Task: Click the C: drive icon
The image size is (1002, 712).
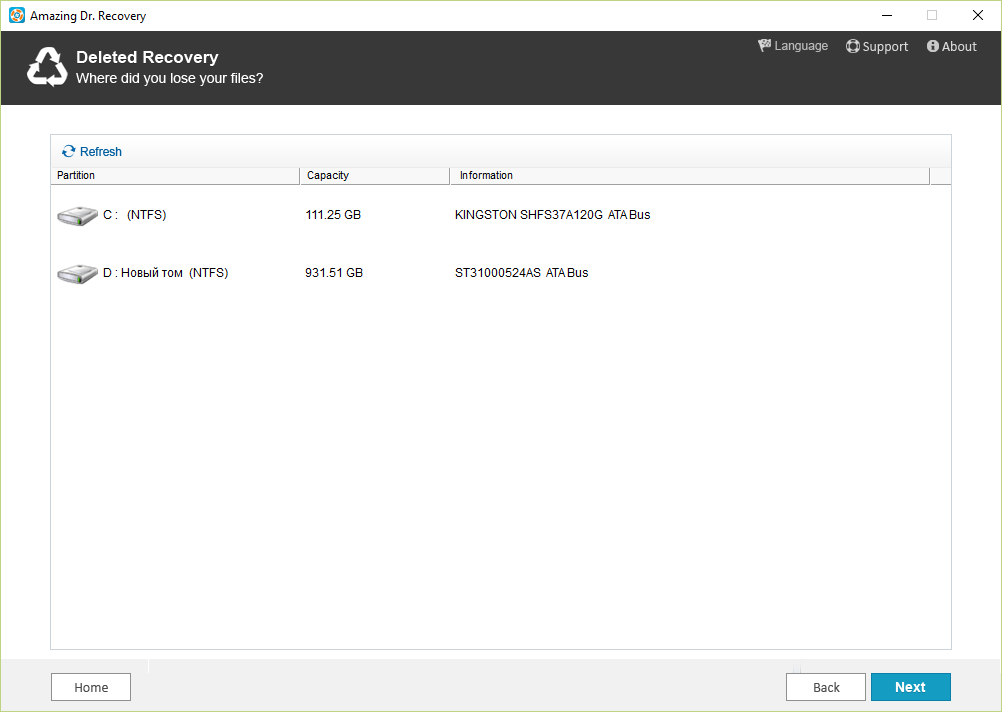Action: [77, 215]
